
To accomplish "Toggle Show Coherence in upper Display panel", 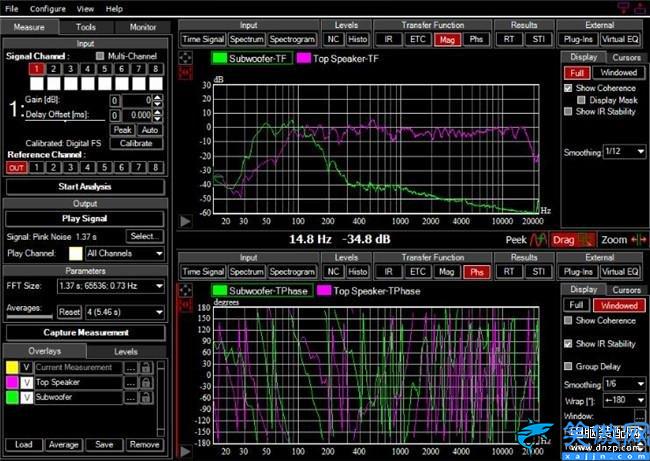I will pyautogui.click(x=568, y=88).
